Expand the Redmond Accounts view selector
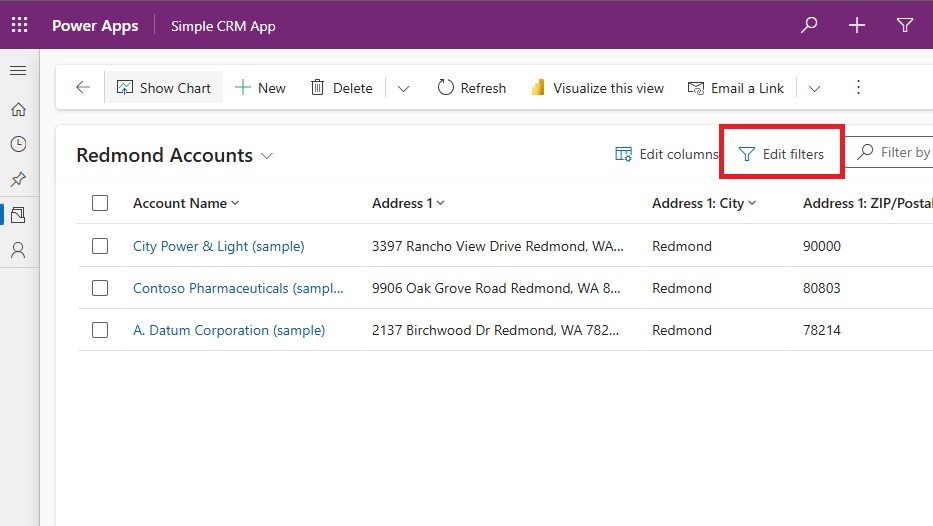Image resolution: width=933 pixels, height=526 pixels. pyautogui.click(x=267, y=156)
